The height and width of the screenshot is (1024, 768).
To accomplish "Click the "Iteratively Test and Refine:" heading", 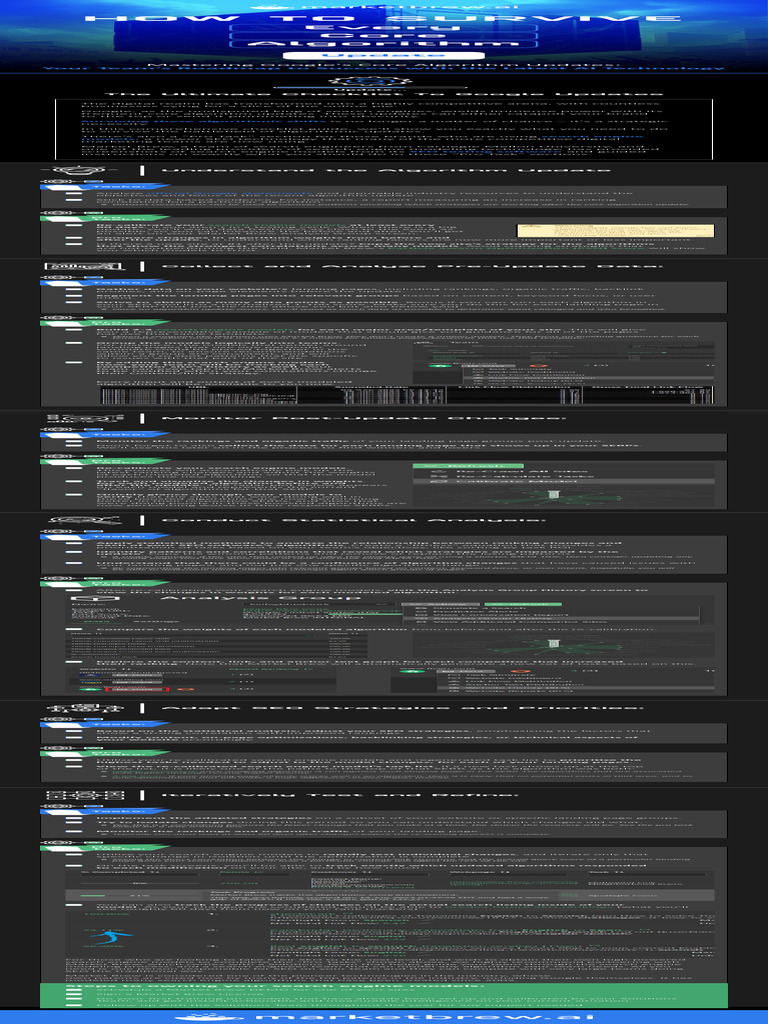I will (340, 795).
